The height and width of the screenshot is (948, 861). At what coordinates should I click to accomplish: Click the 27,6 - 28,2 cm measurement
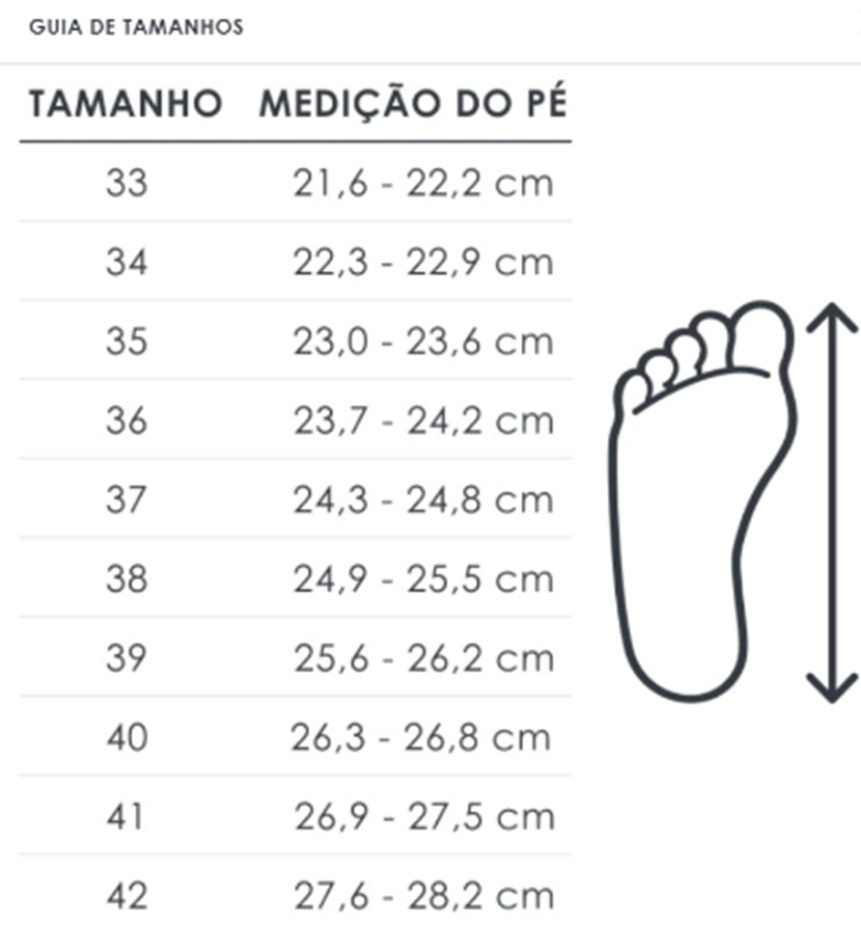[x=424, y=896]
